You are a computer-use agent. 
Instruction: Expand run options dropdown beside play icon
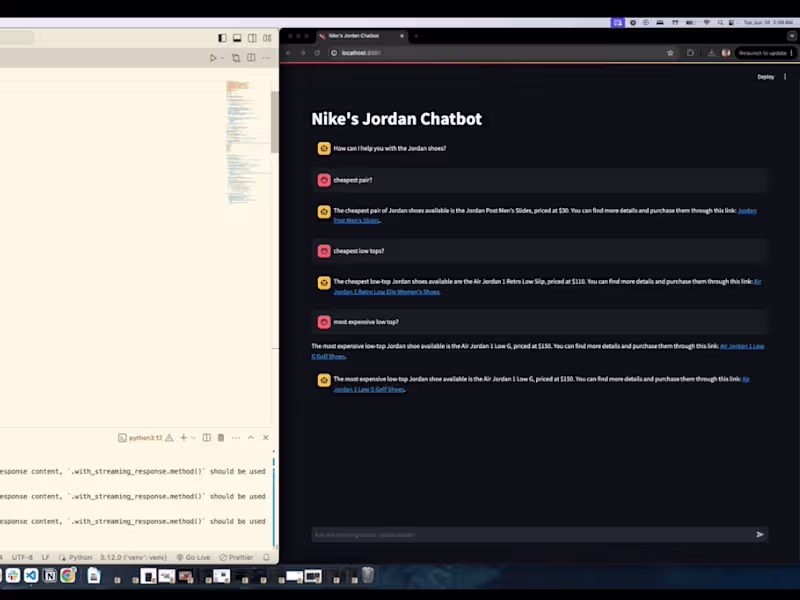pyautogui.click(x=222, y=58)
